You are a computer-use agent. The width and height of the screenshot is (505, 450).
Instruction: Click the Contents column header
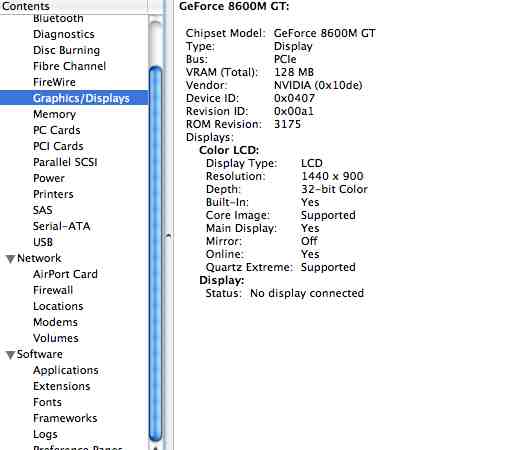click(x=74, y=6)
